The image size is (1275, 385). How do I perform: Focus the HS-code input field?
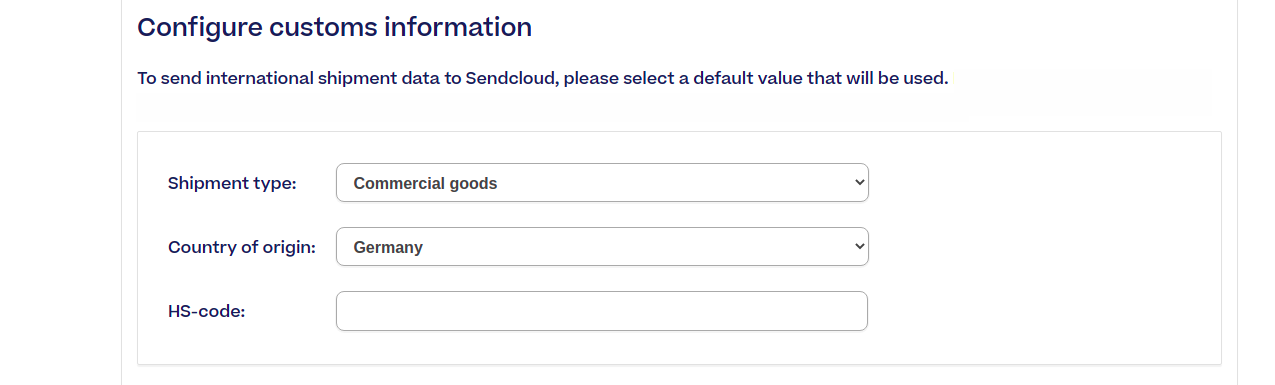pyautogui.click(x=602, y=311)
